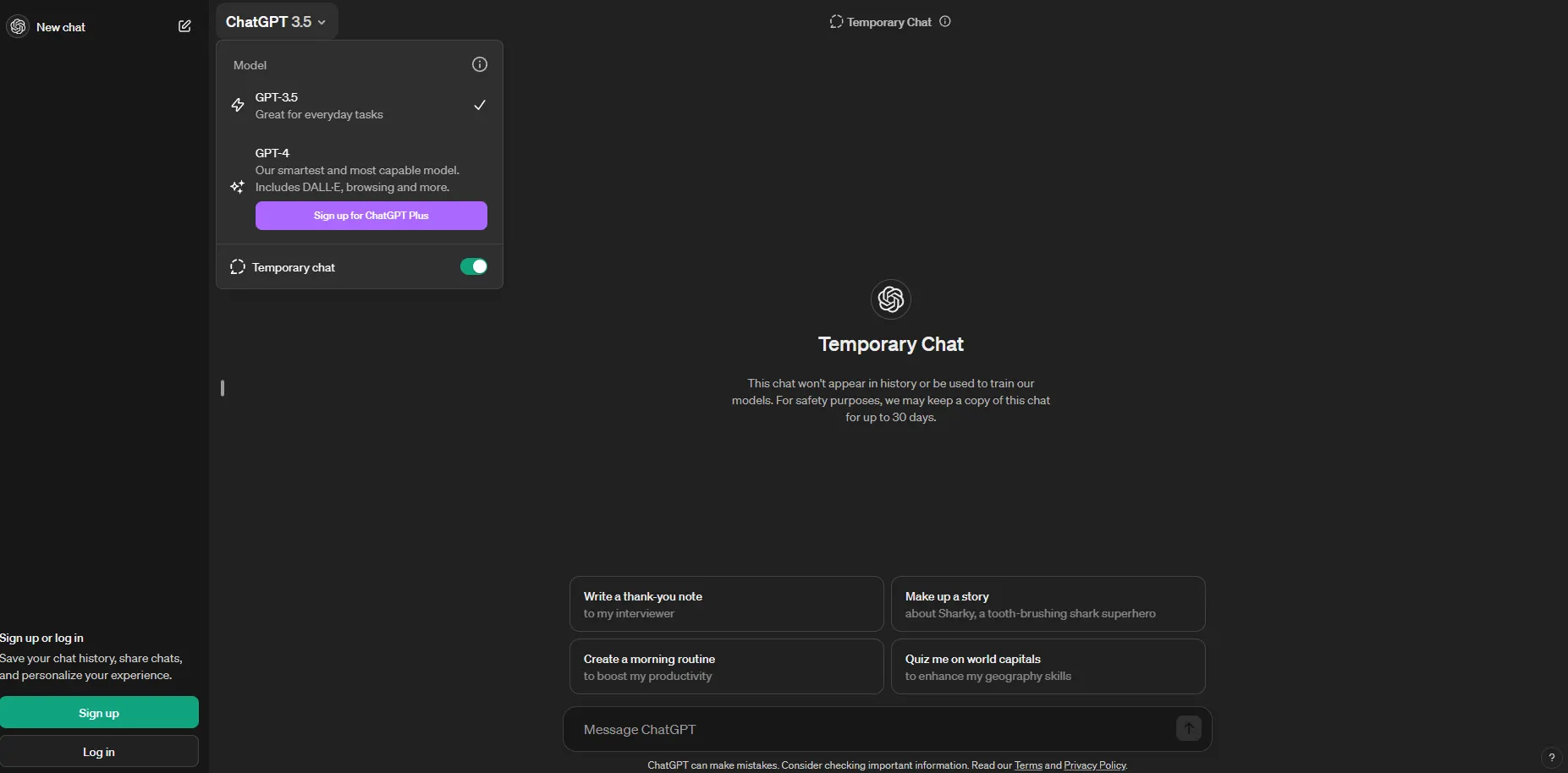This screenshot has width=1568, height=773.
Task: Open the help question mark icon
Action: pyautogui.click(x=1551, y=757)
